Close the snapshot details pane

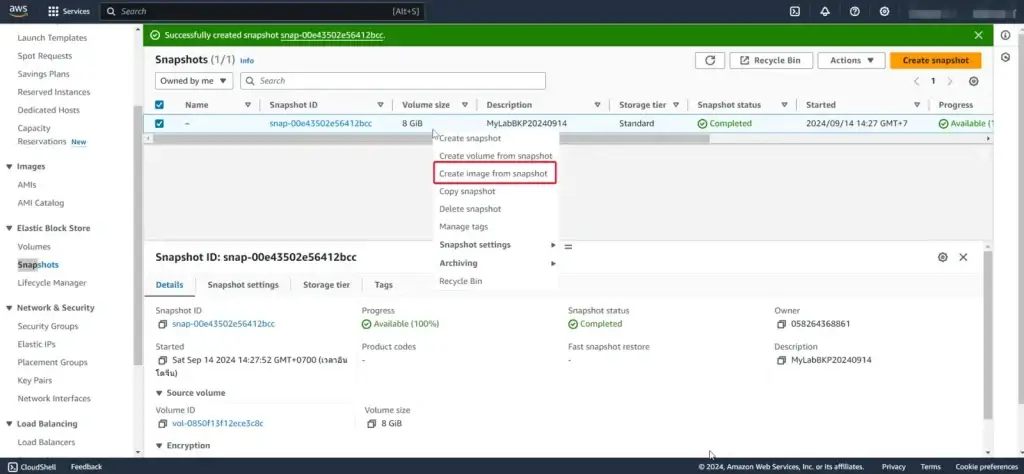click(x=963, y=257)
